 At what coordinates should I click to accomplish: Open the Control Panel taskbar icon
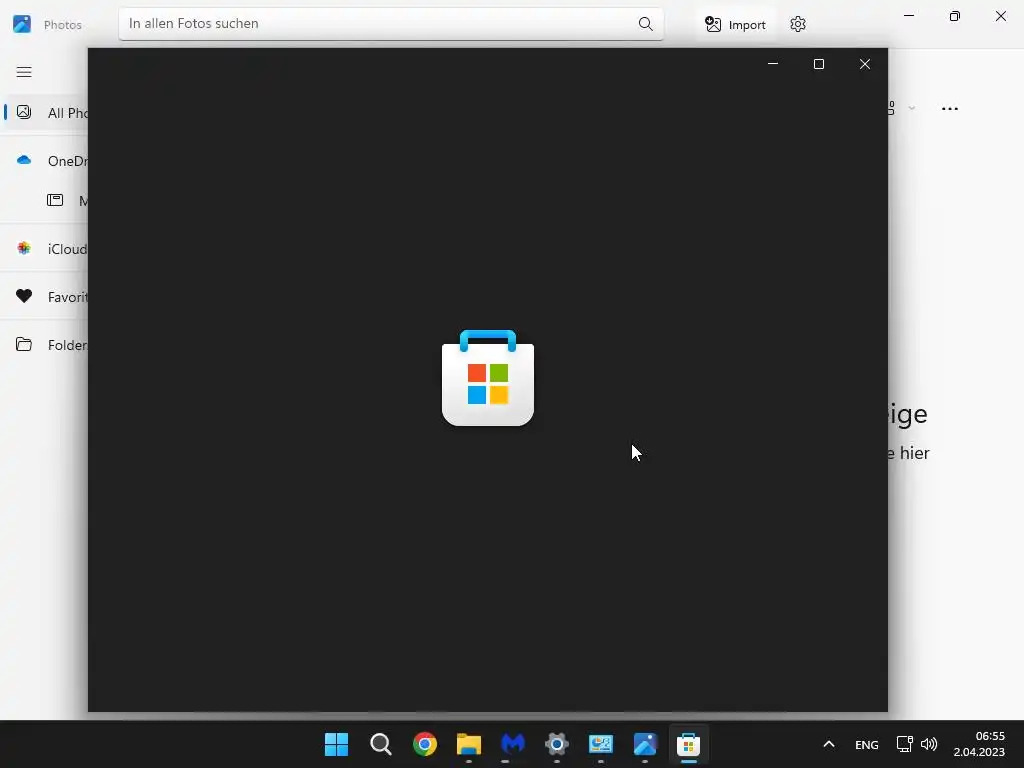(x=601, y=744)
